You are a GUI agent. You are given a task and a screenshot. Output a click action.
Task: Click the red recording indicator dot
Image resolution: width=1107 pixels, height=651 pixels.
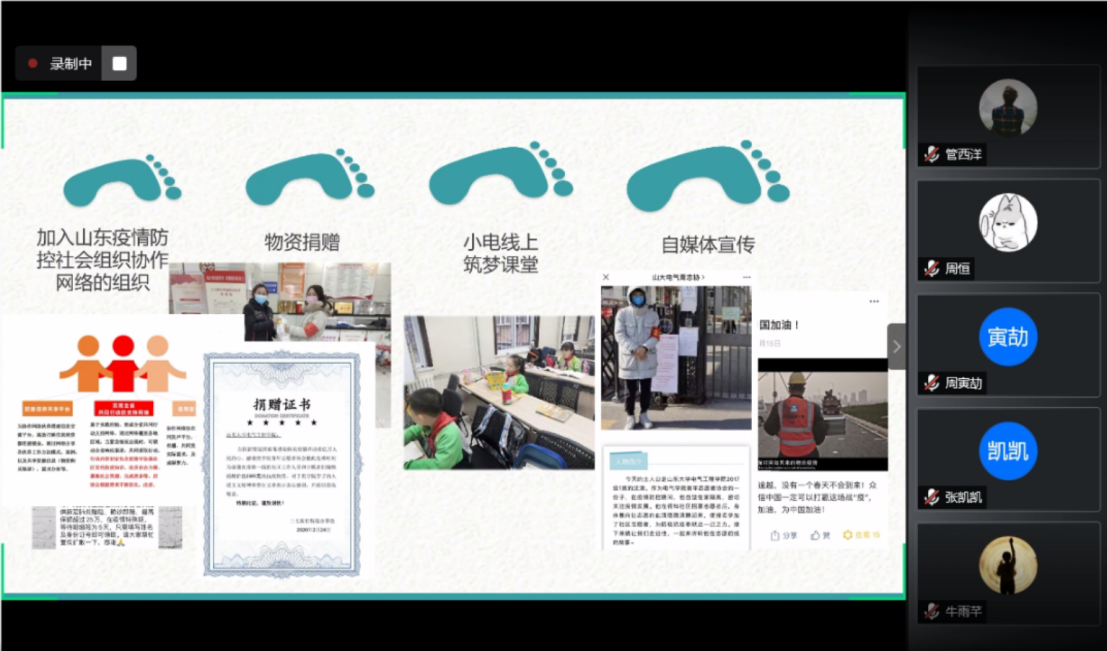(33, 63)
